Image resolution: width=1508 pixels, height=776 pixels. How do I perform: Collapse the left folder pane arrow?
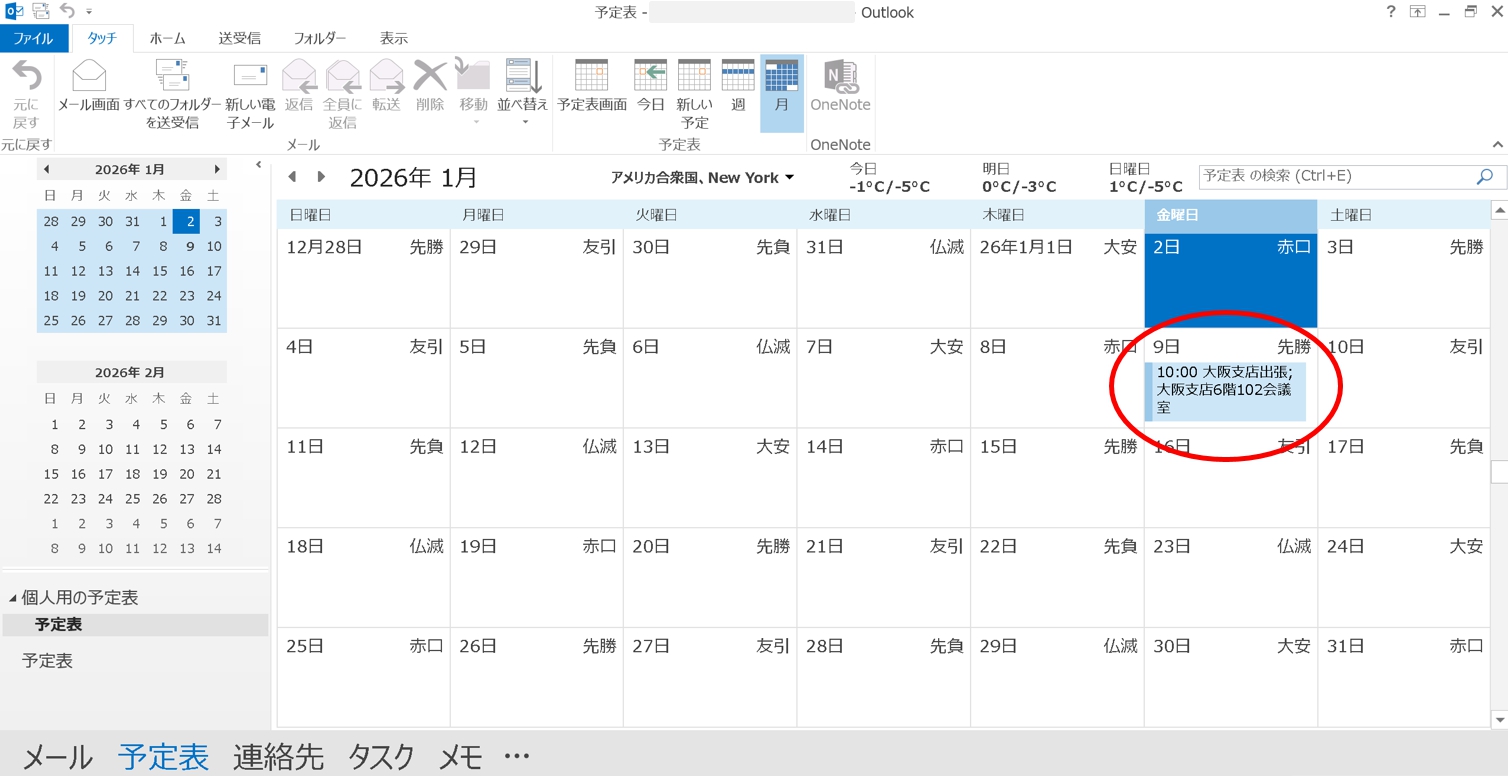click(258, 165)
